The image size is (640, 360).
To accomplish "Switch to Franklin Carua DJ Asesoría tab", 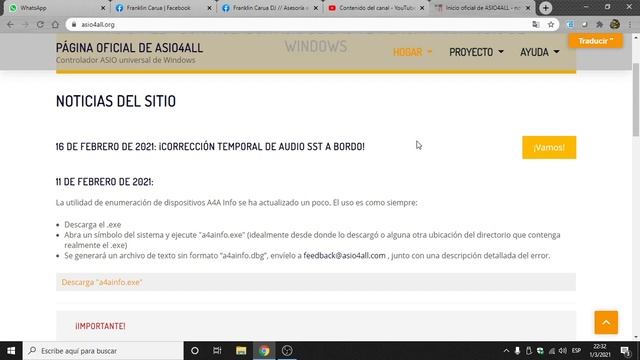I will tap(268, 8).
